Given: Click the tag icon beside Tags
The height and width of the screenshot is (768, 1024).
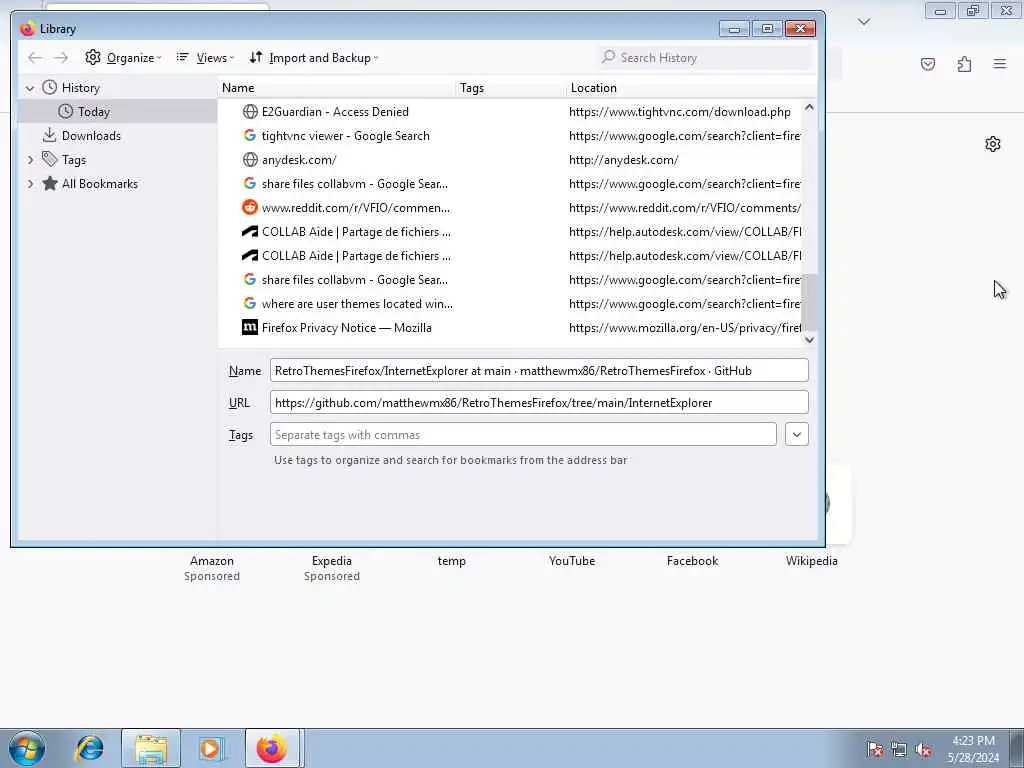Looking at the screenshot, I should [x=50, y=159].
